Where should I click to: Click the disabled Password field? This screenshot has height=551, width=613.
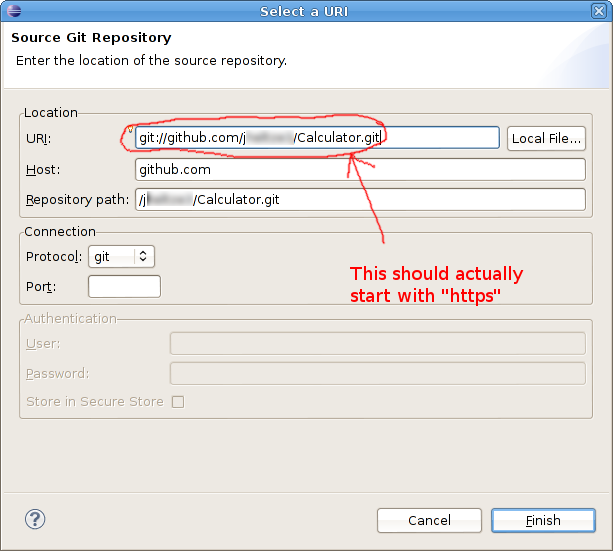(x=378, y=373)
